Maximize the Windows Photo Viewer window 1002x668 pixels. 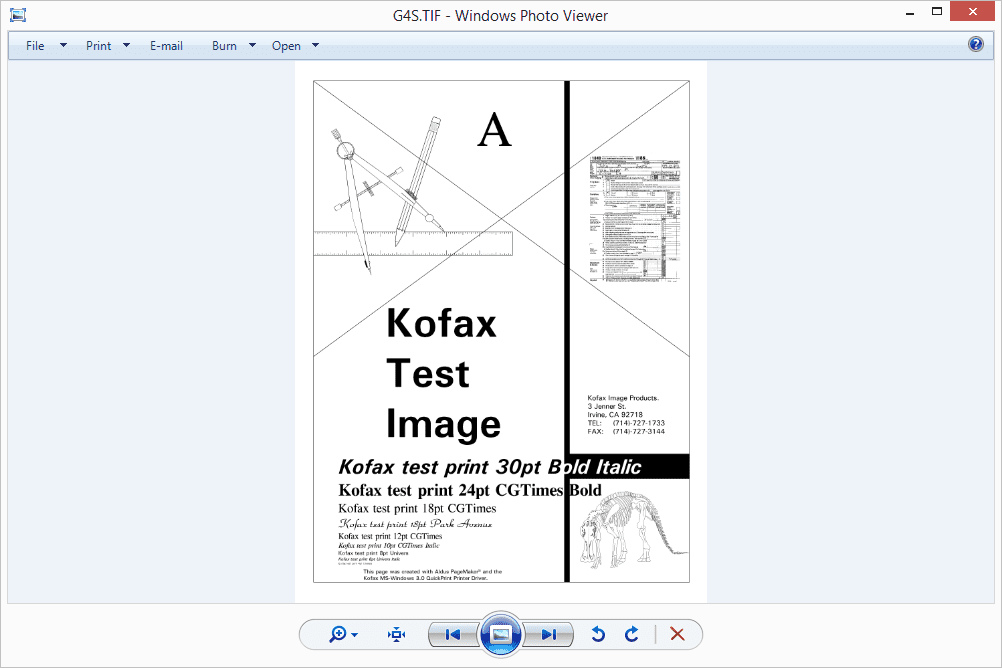click(937, 12)
